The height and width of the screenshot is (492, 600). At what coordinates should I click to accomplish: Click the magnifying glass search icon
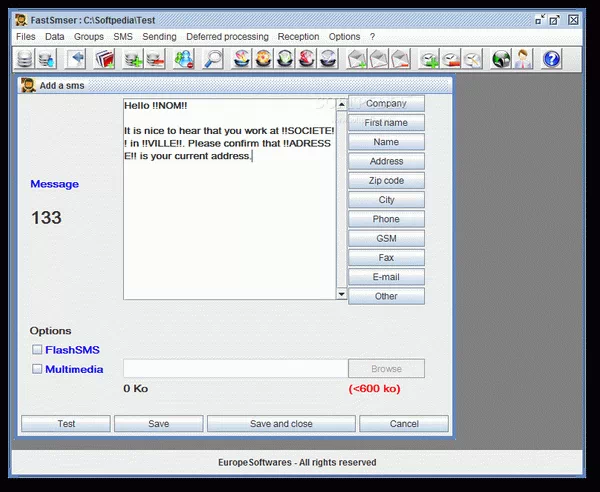[213, 59]
